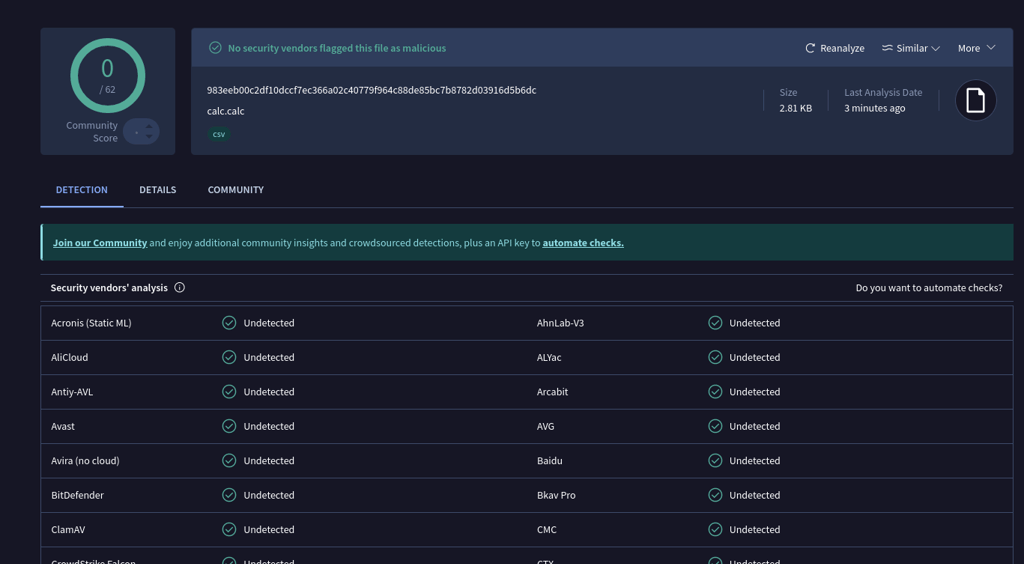Image resolution: width=1024 pixels, height=564 pixels.
Task: Click the chevron next to More
Action: [x=991, y=48]
